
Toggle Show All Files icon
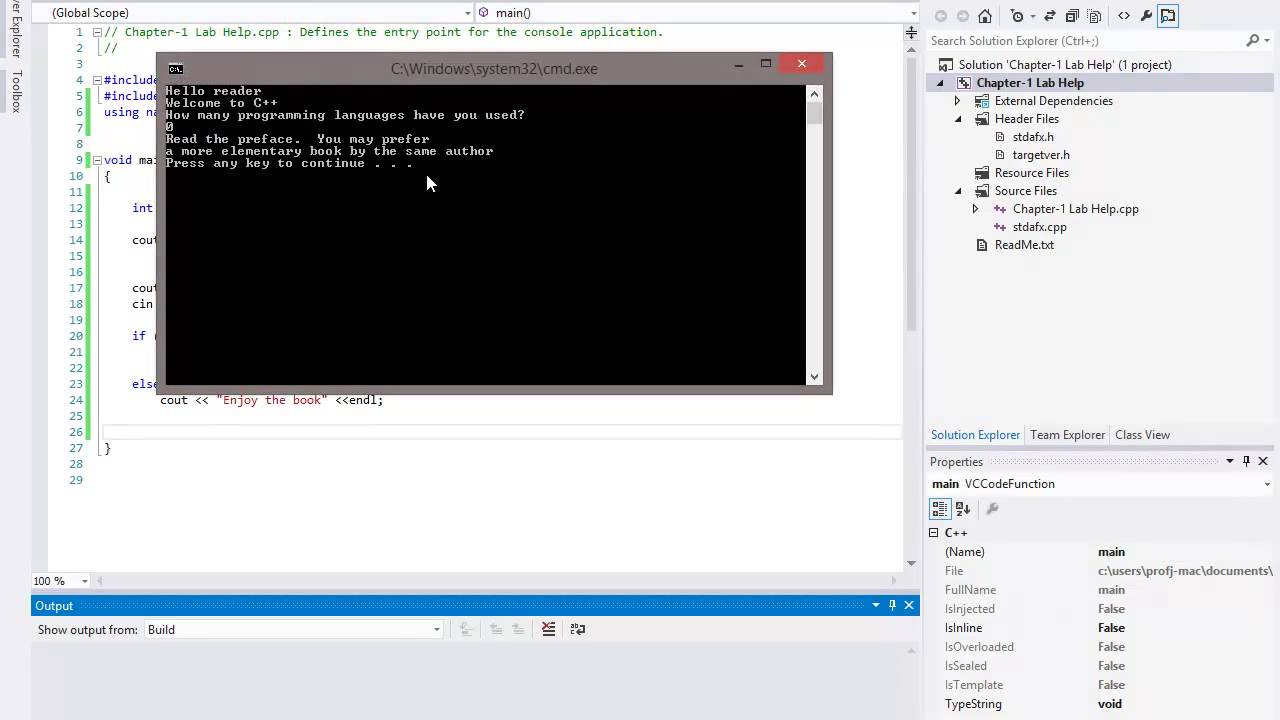tap(1094, 16)
